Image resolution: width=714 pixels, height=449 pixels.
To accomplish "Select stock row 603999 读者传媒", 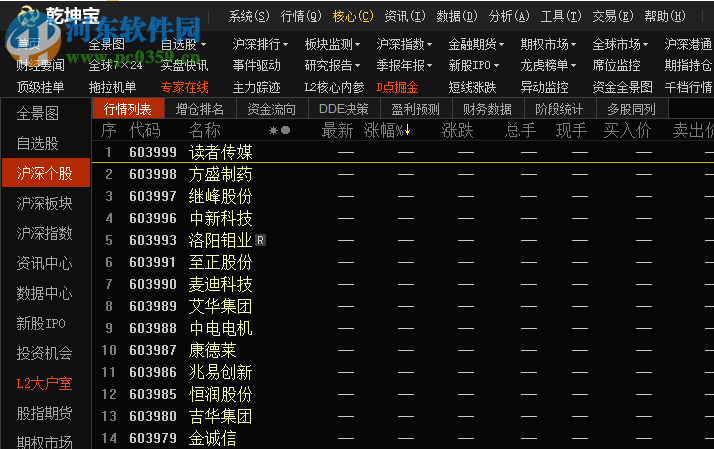I will pos(403,152).
